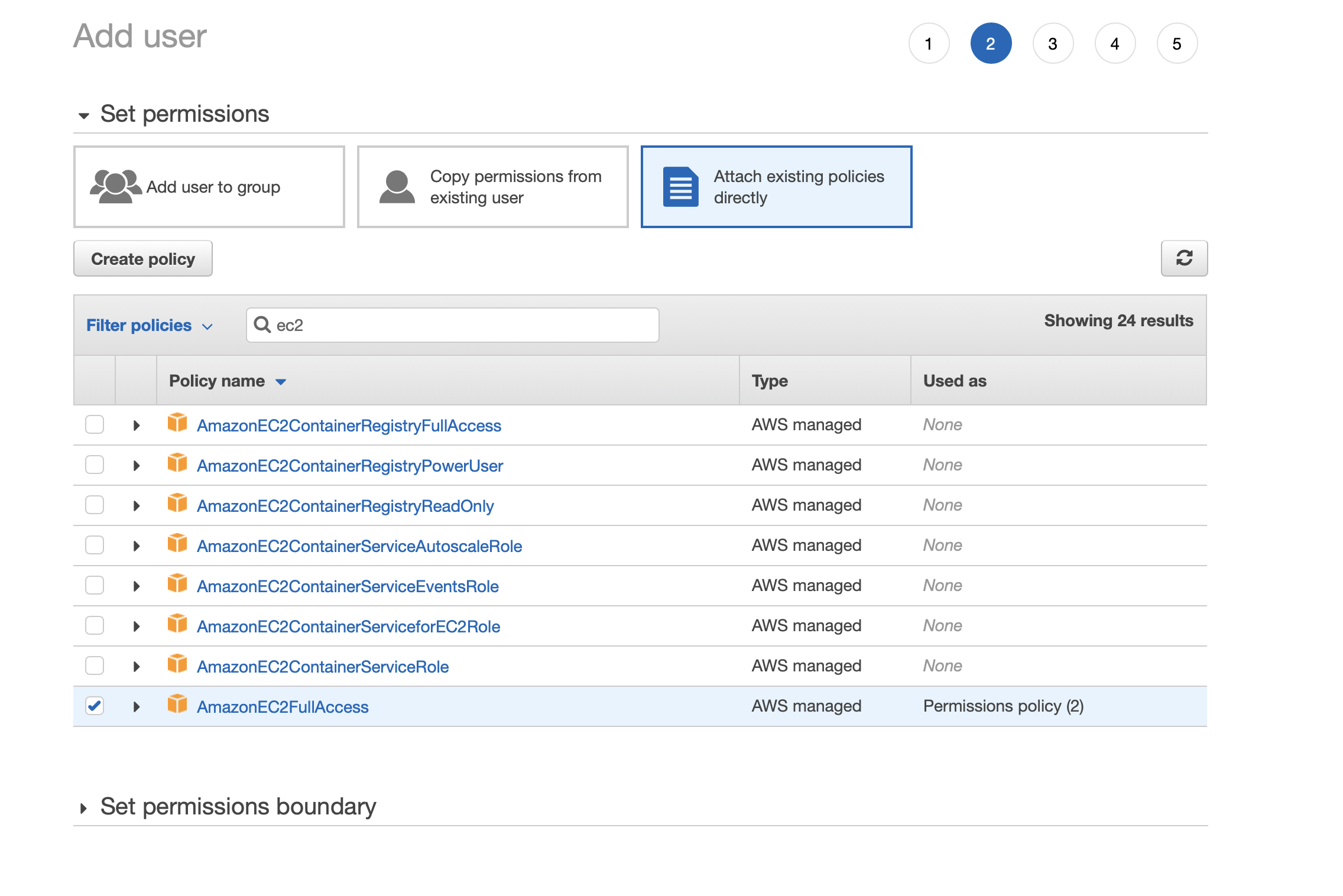Click the Showing 24 results text
The width and height of the screenshot is (1343, 896).
pyautogui.click(x=1118, y=321)
